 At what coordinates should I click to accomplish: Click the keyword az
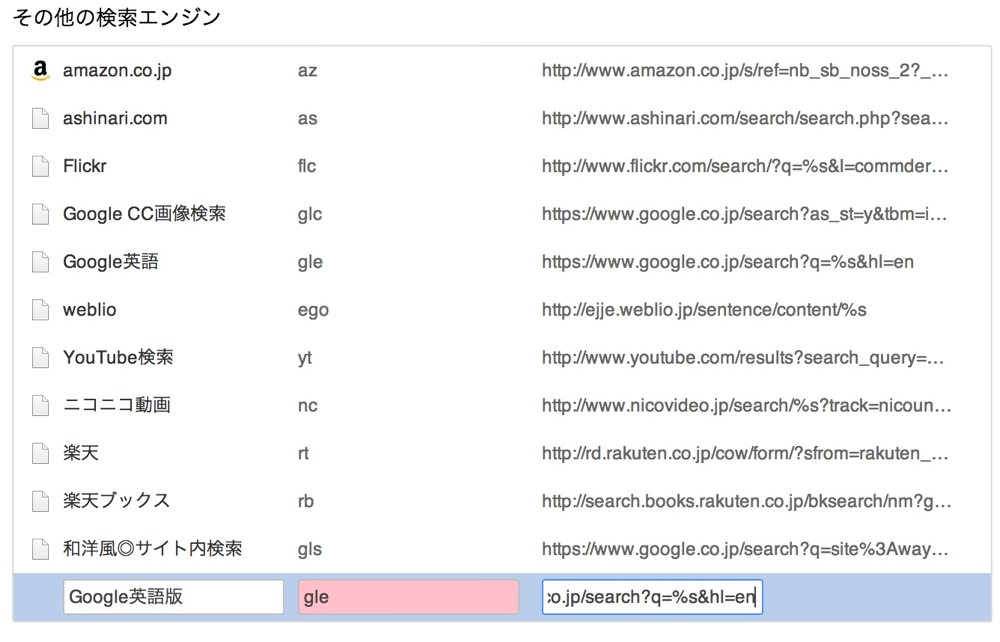point(307,71)
